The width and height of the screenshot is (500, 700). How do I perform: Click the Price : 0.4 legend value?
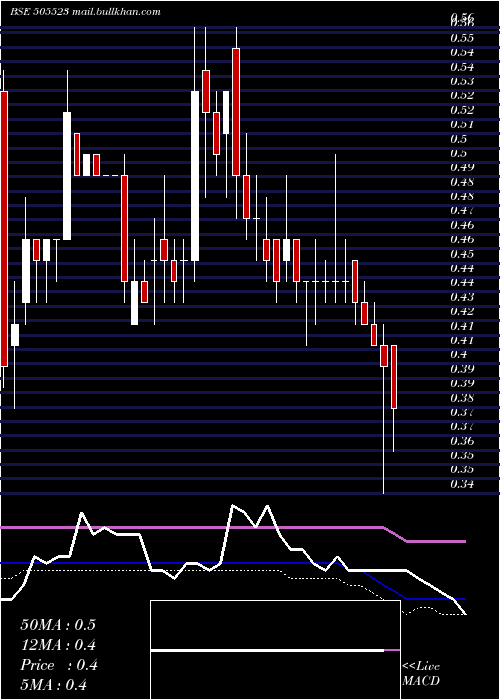pyautogui.click(x=58, y=665)
